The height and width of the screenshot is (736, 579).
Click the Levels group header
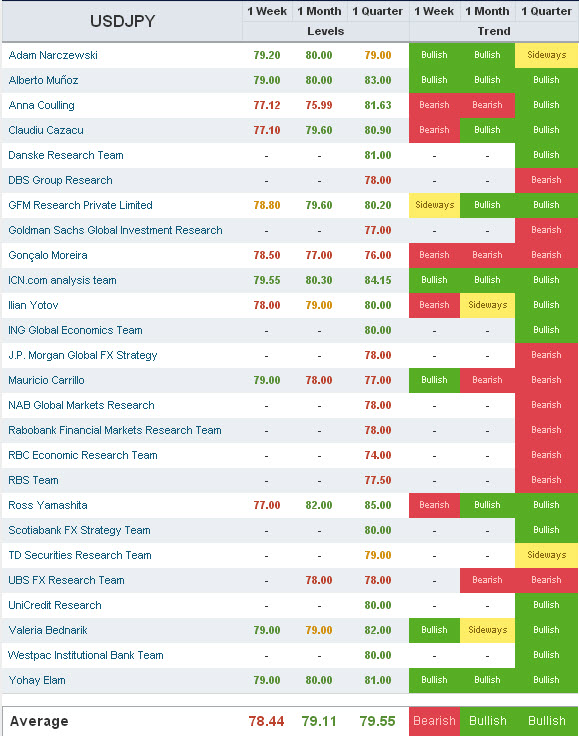pyautogui.click(x=326, y=31)
